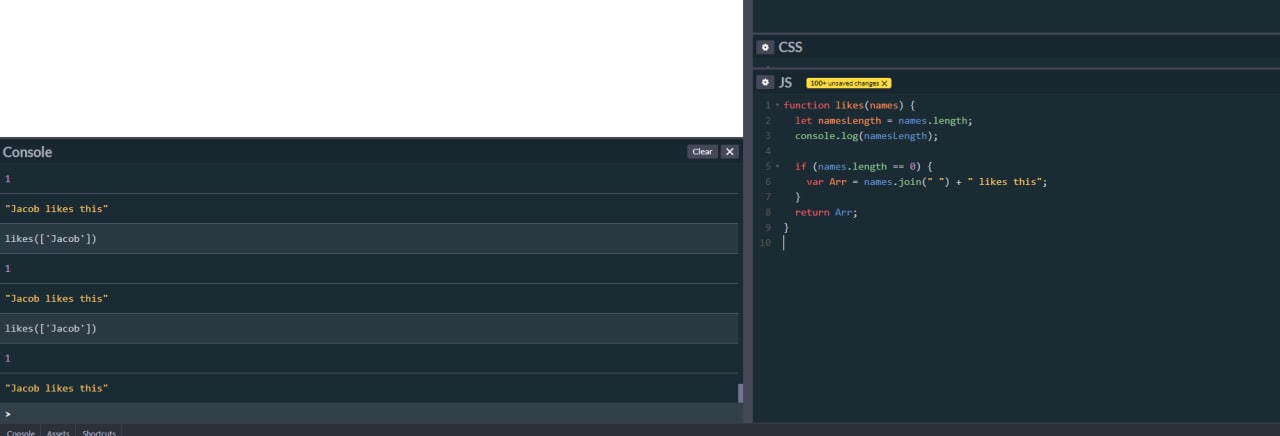Clear the console output

pyautogui.click(x=702, y=152)
